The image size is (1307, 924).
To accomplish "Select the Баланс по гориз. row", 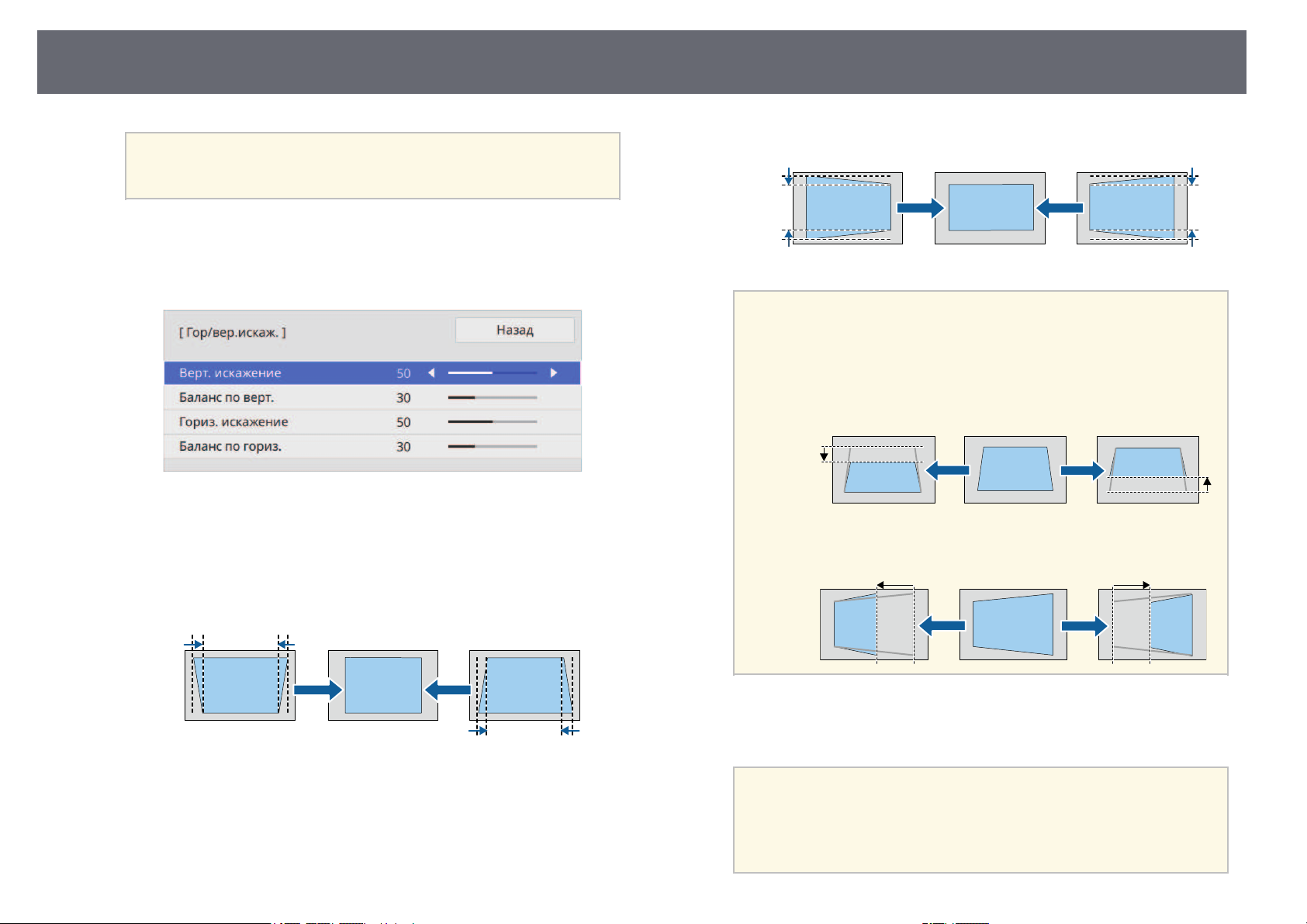I will (372, 447).
